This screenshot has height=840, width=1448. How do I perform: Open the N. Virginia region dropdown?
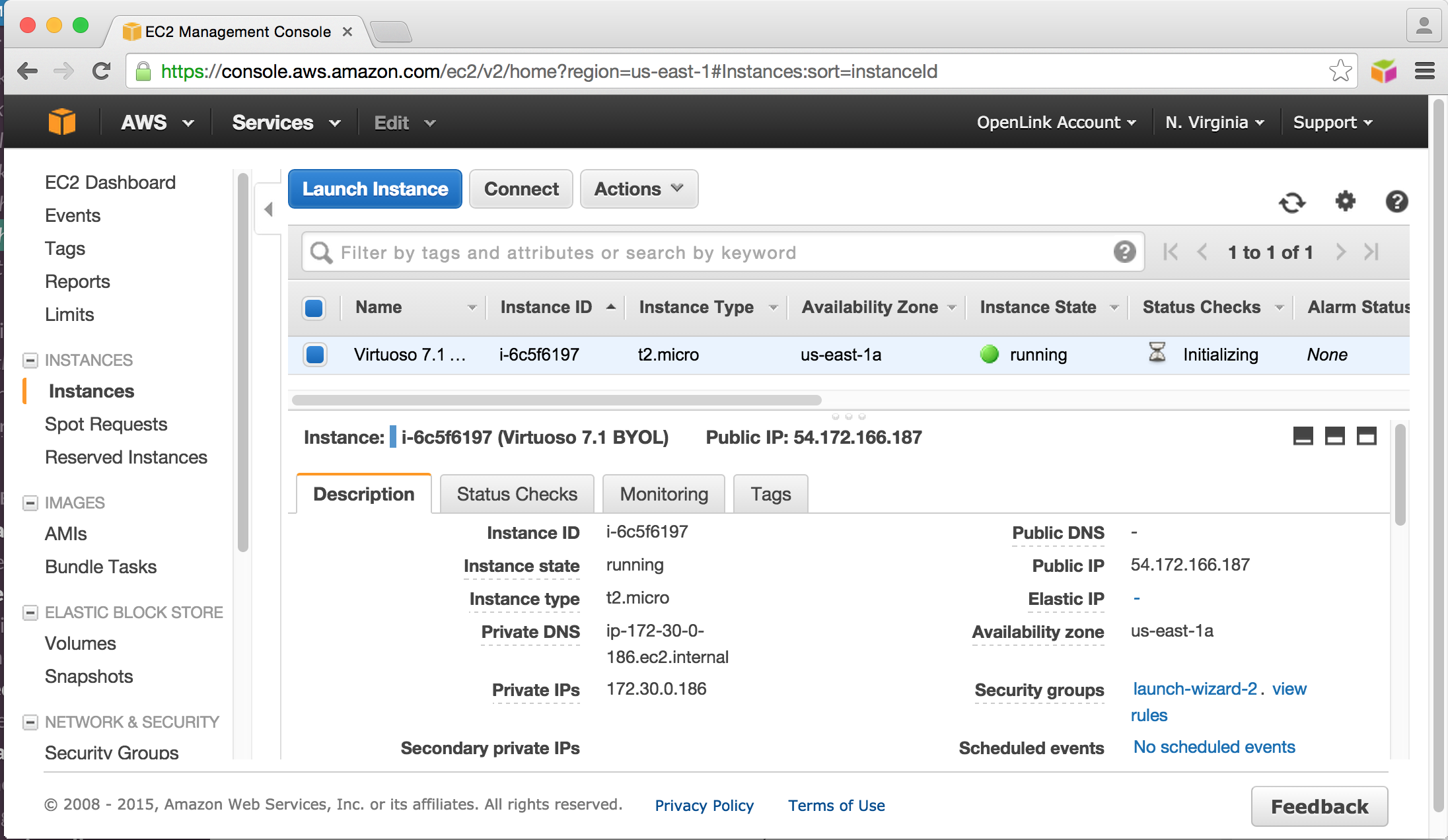click(1214, 122)
